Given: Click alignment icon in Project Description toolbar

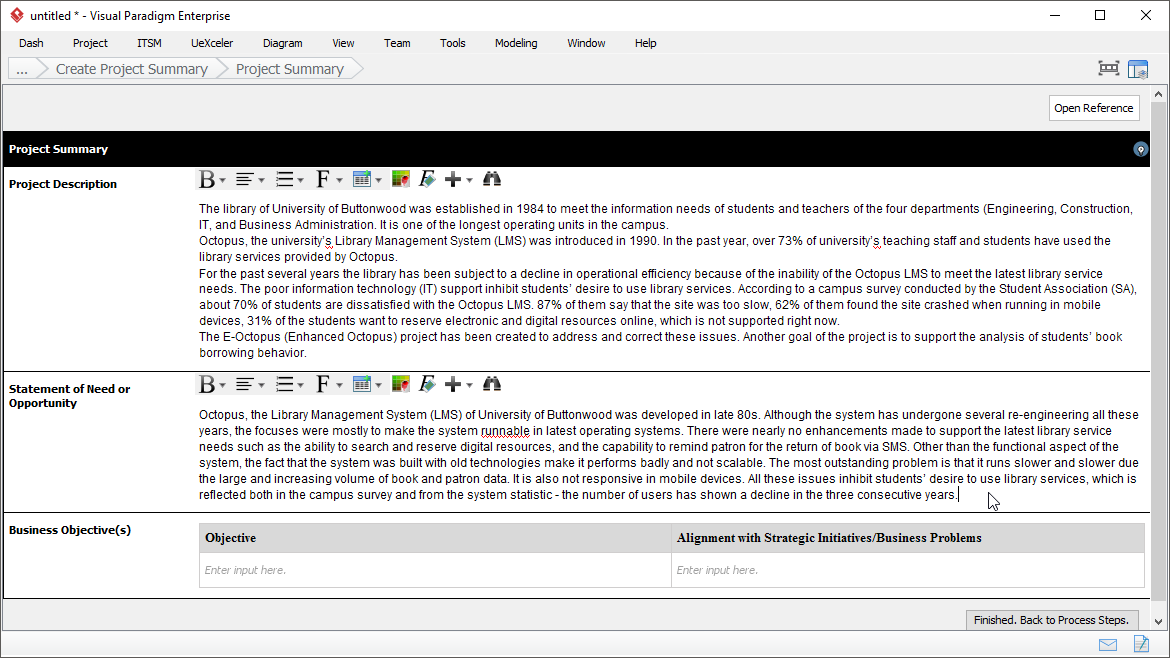Looking at the screenshot, I should (244, 179).
